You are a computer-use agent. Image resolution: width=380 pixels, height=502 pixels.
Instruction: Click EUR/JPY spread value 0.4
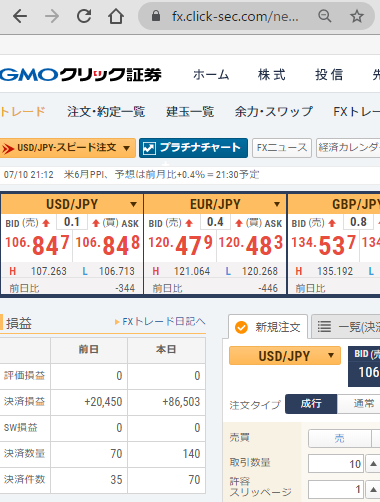(x=215, y=222)
